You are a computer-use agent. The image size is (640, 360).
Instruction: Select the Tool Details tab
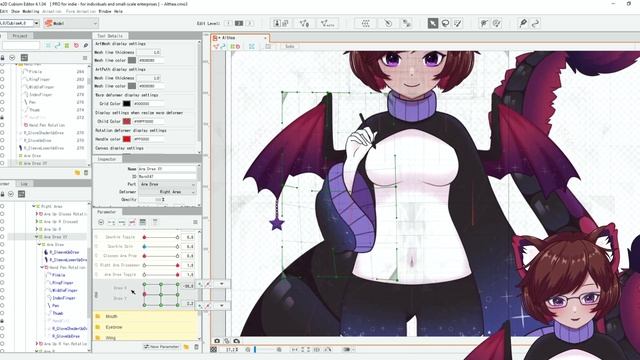(x=110, y=36)
